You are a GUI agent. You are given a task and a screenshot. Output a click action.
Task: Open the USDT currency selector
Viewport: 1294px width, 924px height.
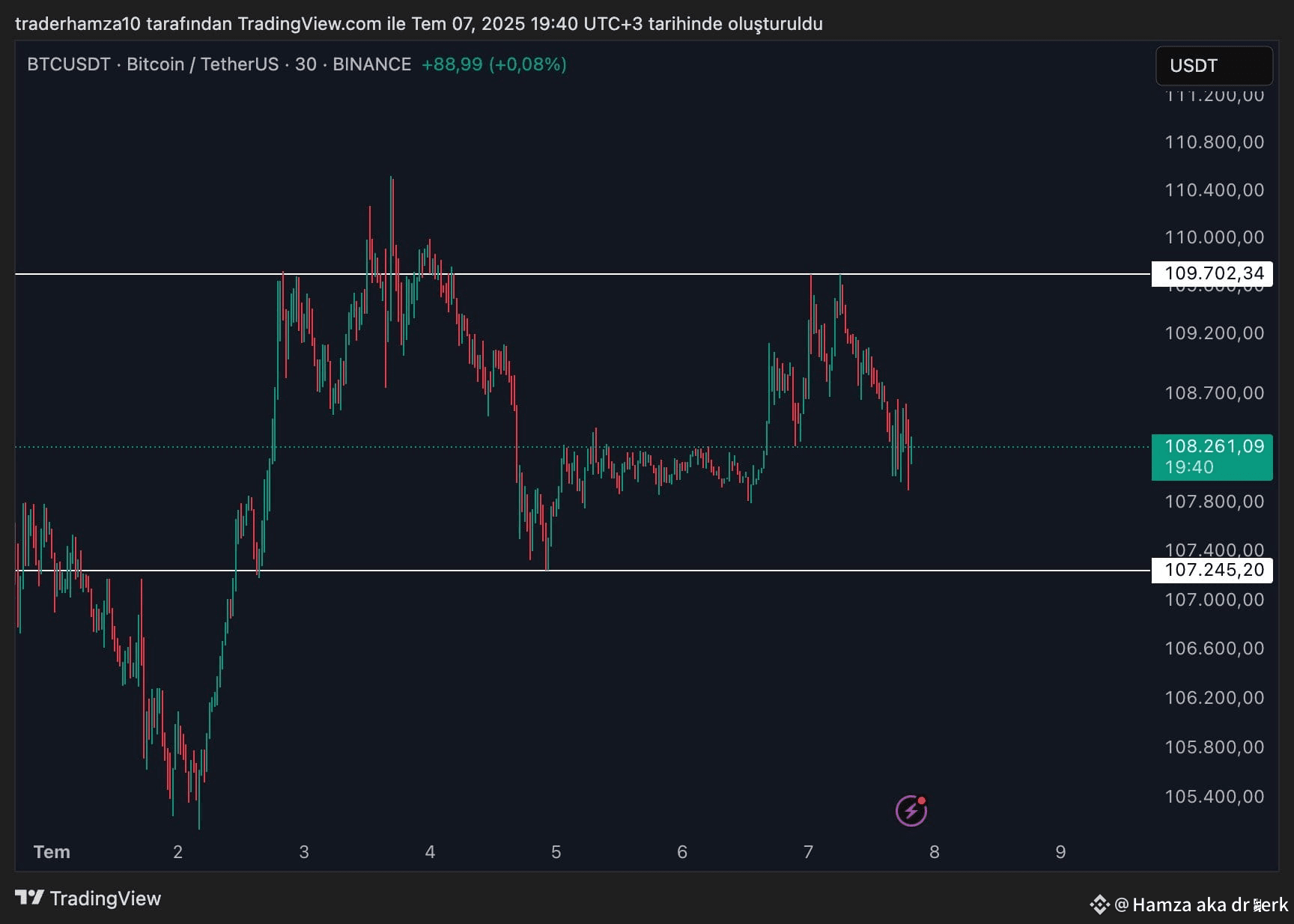click(1214, 66)
